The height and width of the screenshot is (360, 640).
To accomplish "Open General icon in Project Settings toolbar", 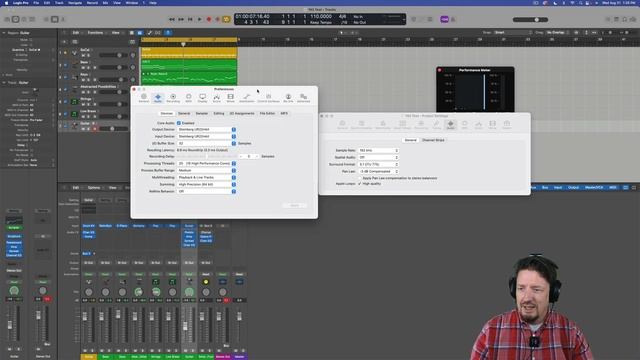I will 342,124.
